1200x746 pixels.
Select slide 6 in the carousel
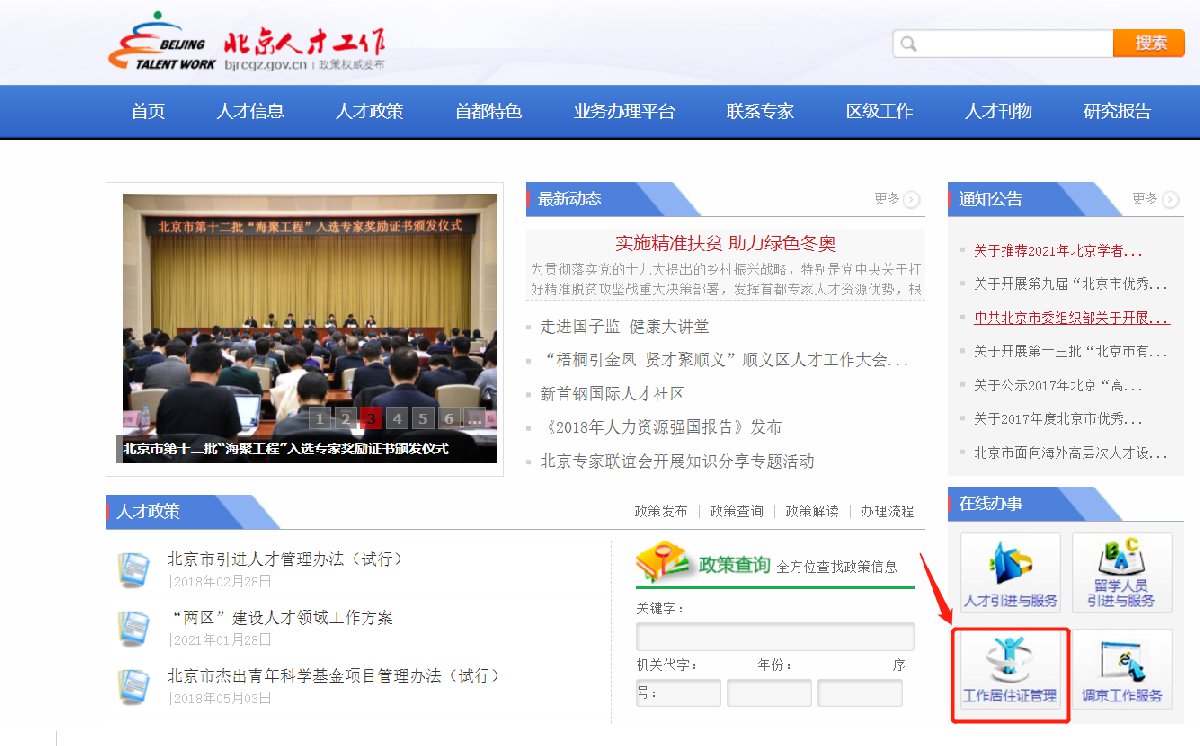coord(449,419)
